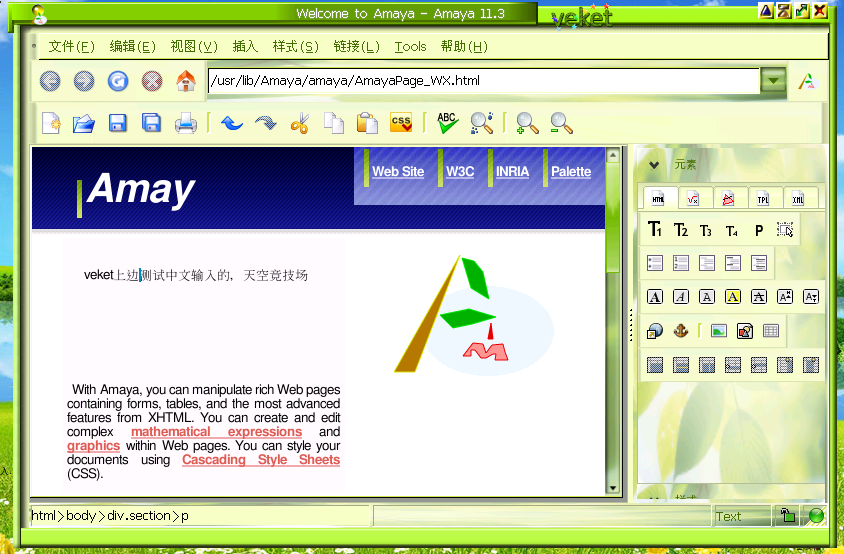Reload the current page
The image size is (844, 554).
(x=118, y=81)
